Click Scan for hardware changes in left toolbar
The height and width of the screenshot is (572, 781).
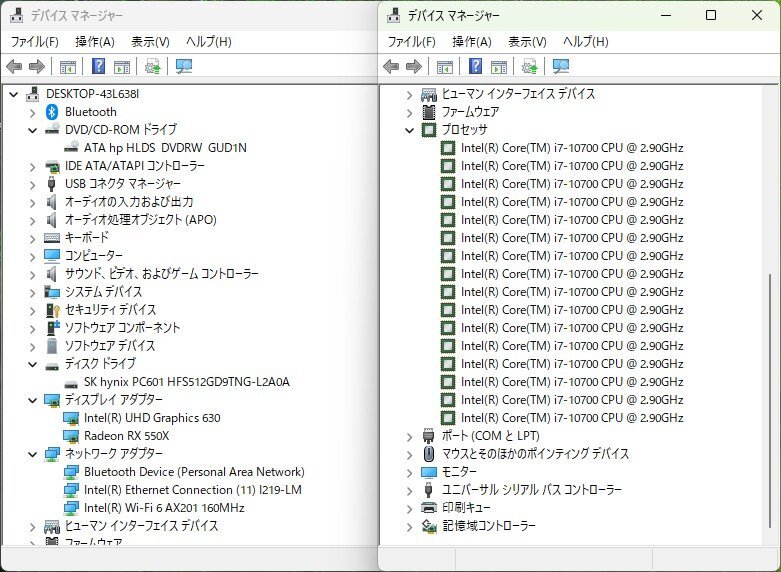tap(184, 66)
